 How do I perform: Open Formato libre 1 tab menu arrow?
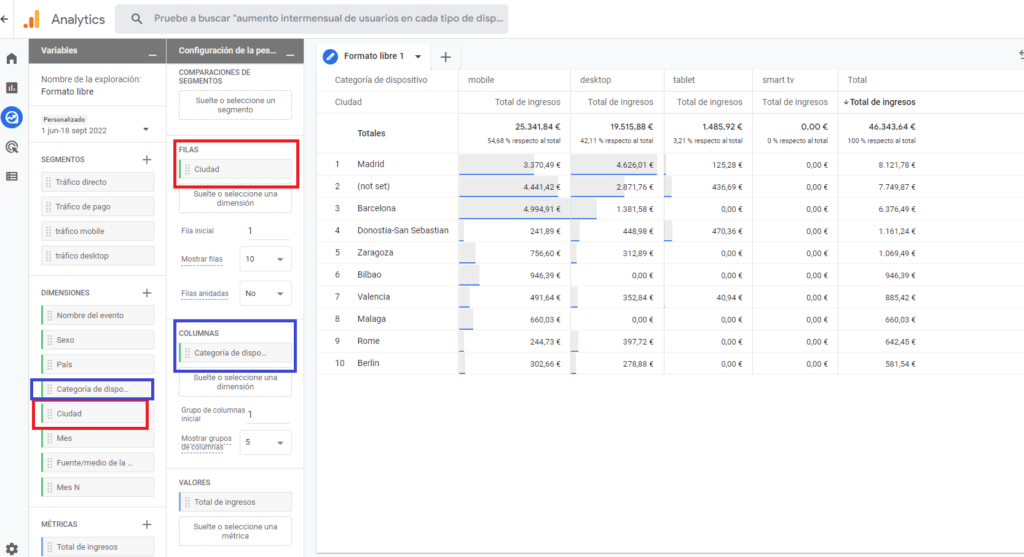tap(418, 57)
